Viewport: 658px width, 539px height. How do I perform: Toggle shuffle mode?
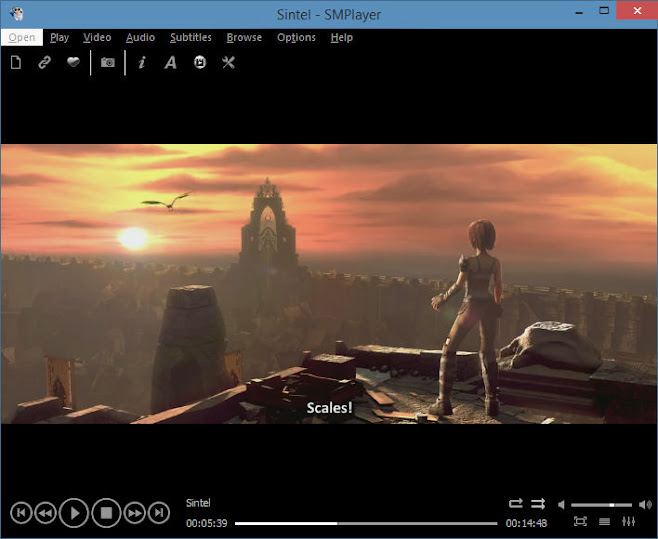[538, 503]
